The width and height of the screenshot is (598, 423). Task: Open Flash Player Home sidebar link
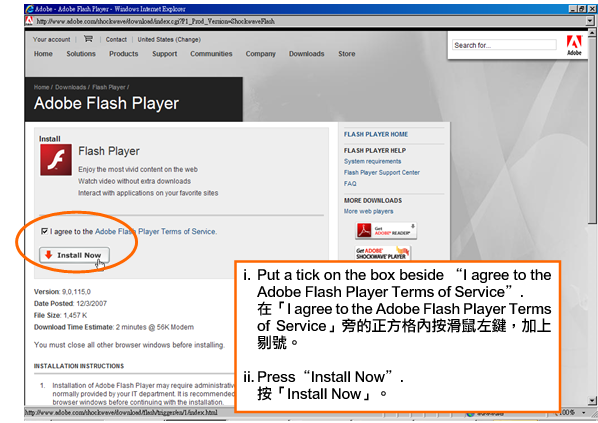coord(376,134)
